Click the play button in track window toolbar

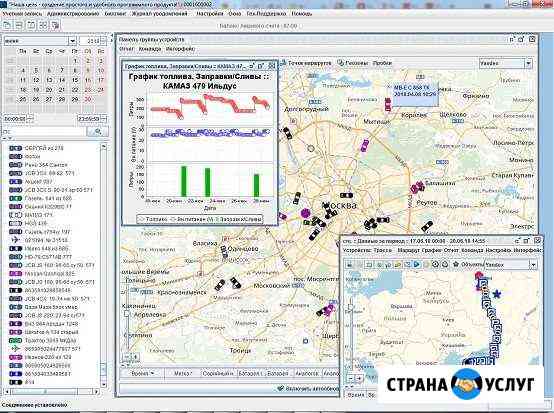pyautogui.click(x=417, y=264)
